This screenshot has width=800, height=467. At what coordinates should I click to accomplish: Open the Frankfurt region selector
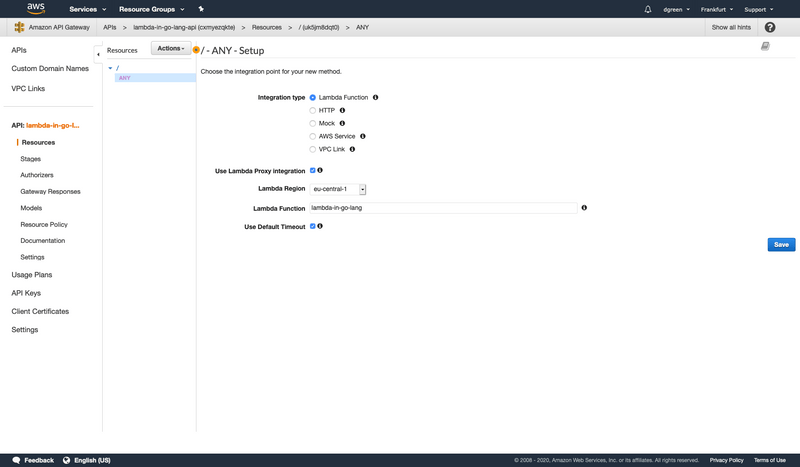(716, 9)
